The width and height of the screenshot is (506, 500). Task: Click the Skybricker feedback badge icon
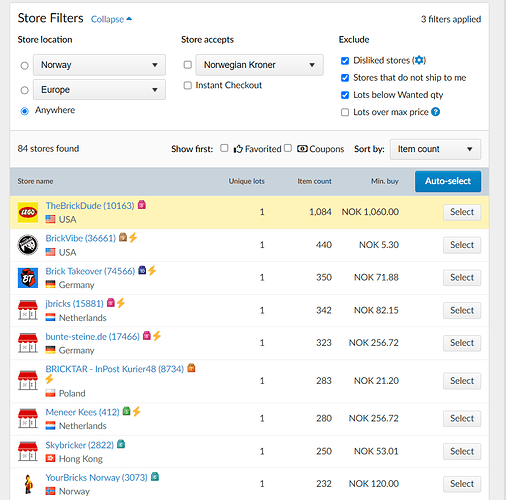(x=121, y=444)
